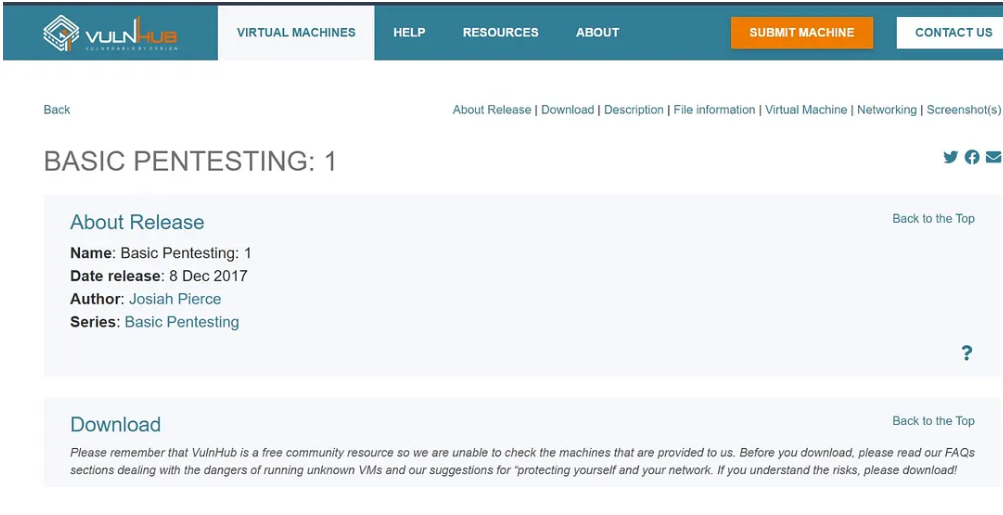Click the About Release section heading
This screenshot has width=1003, height=515.
click(x=137, y=222)
